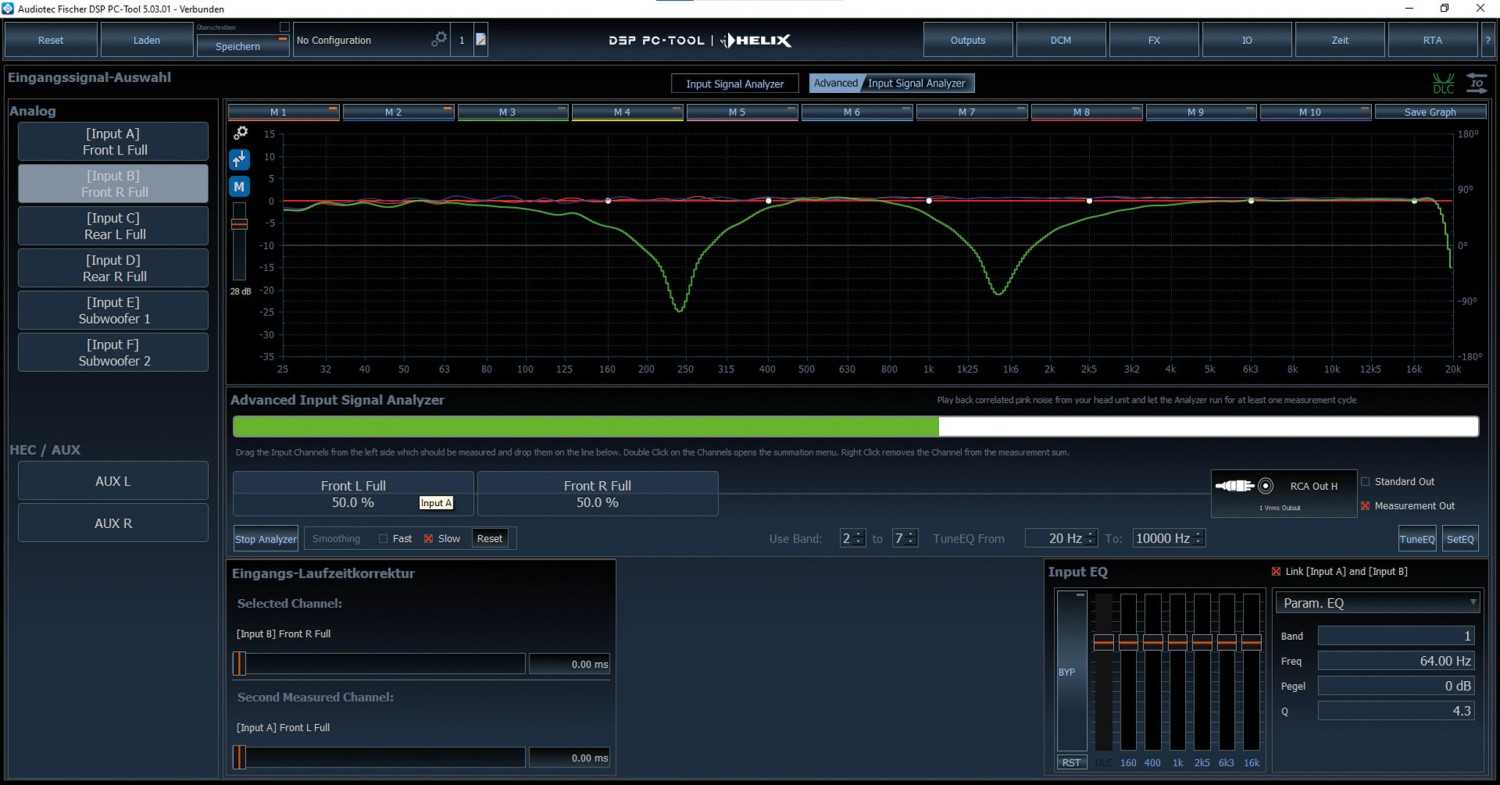Click the top-left Reset button
The height and width of the screenshot is (785, 1500).
(51, 40)
